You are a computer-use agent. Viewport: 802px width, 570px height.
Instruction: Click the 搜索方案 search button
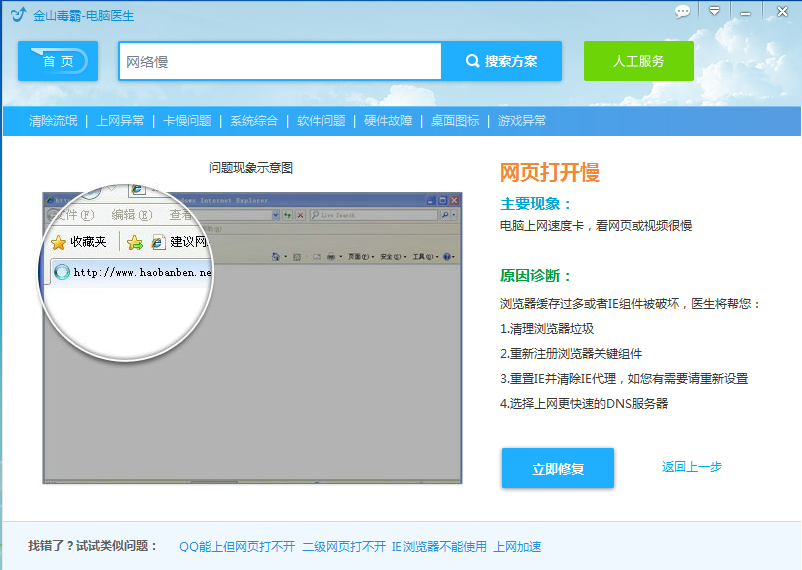tap(501, 61)
